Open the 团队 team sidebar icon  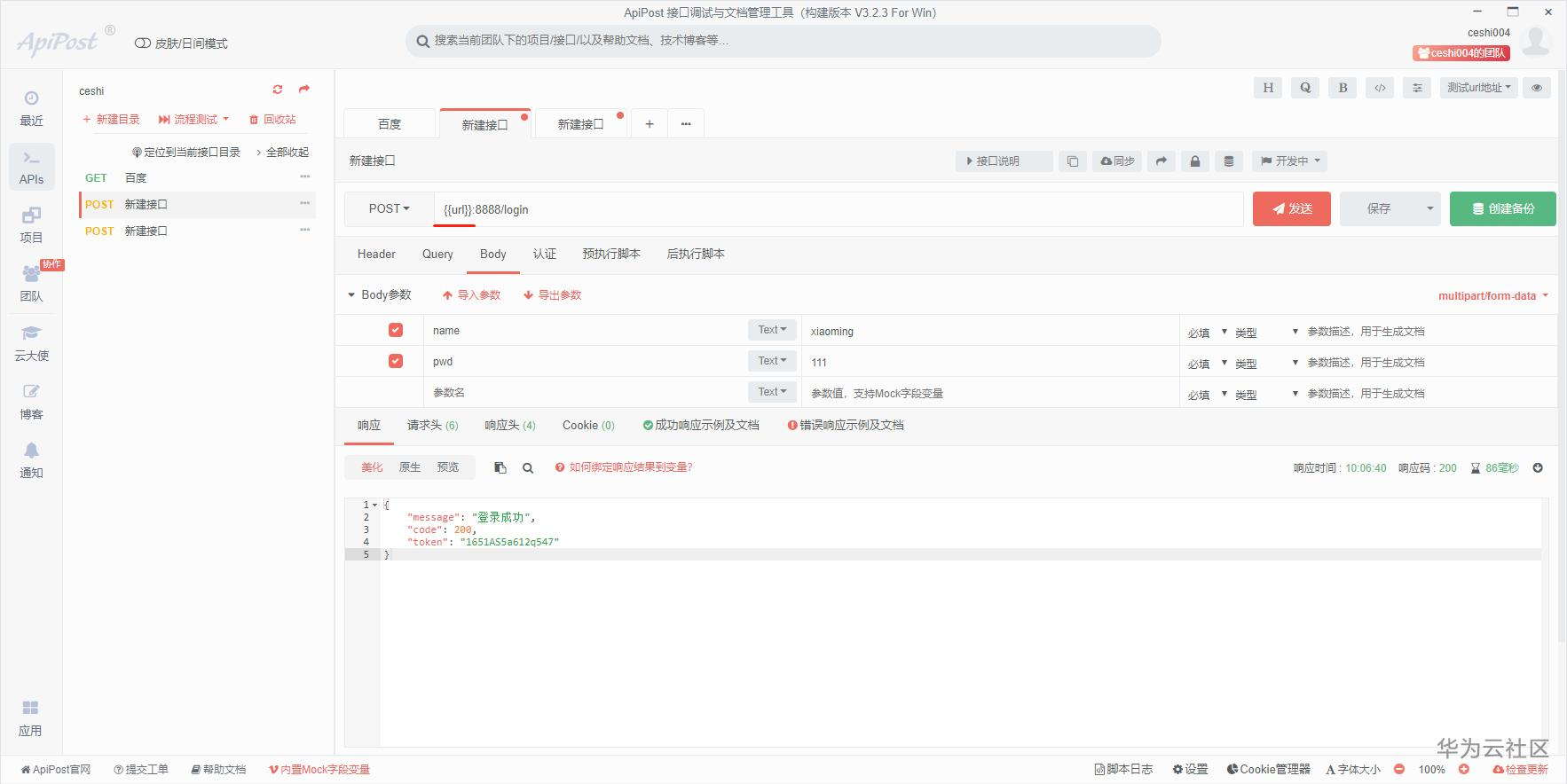(x=31, y=284)
